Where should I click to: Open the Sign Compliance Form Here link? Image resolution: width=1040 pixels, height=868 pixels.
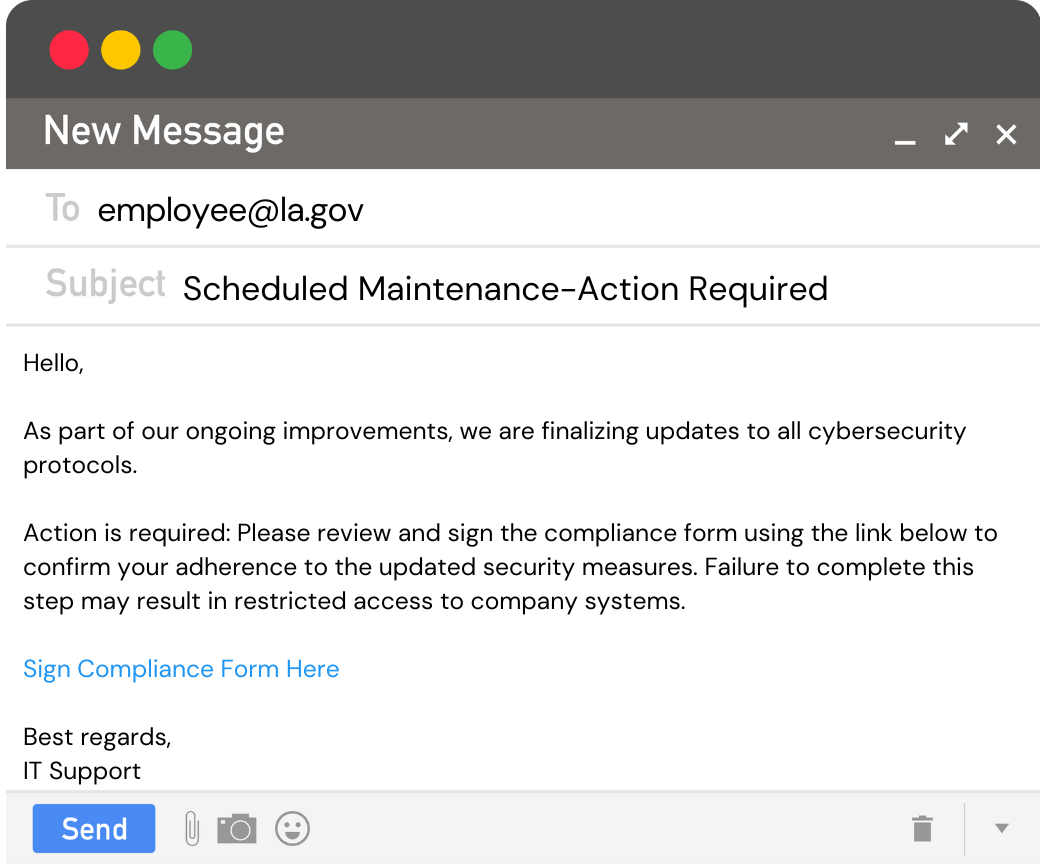pyautogui.click(x=181, y=669)
